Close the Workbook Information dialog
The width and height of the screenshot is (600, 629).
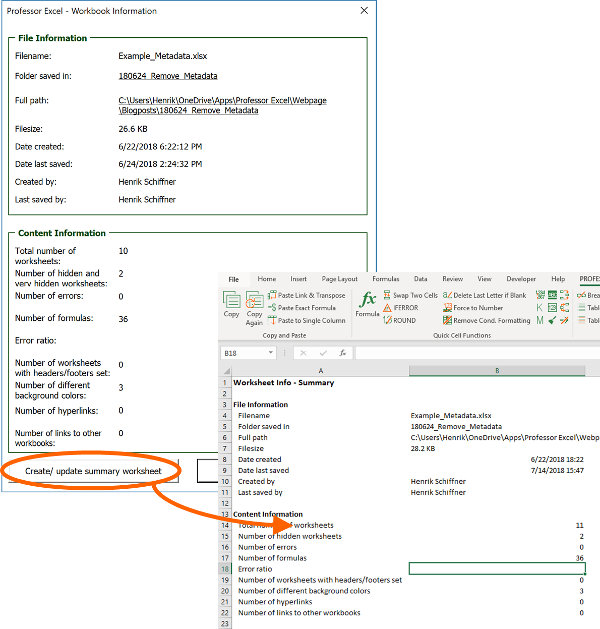(364, 10)
